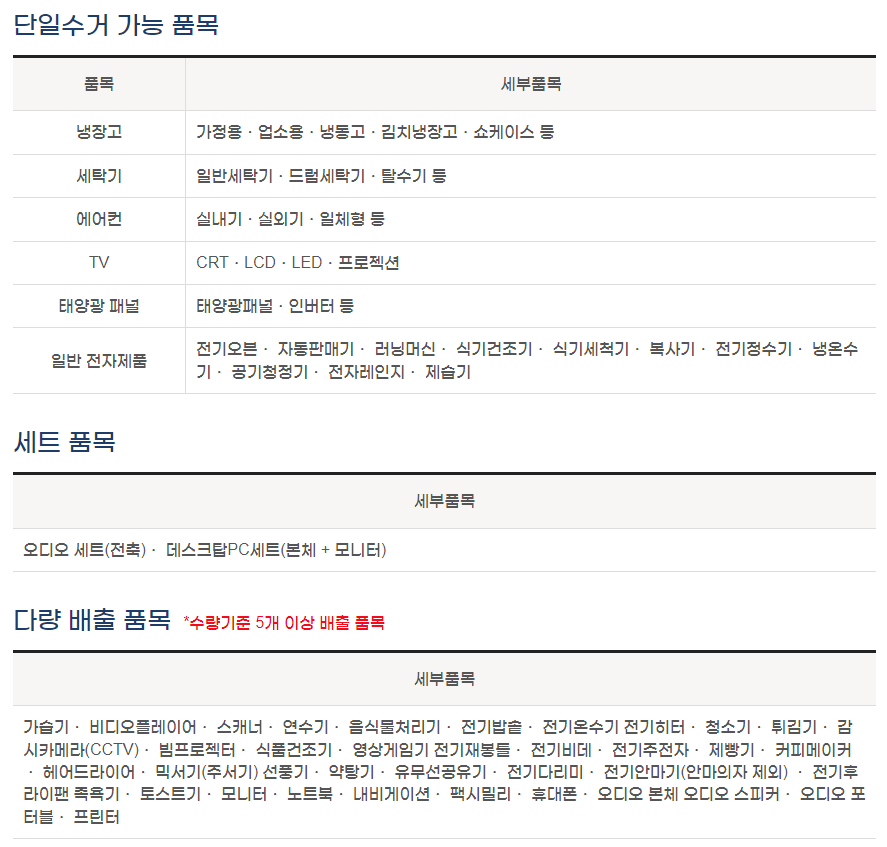Screen dimensions: 887x847
Task: Select the 품목 column header
Action: coord(99,84)
